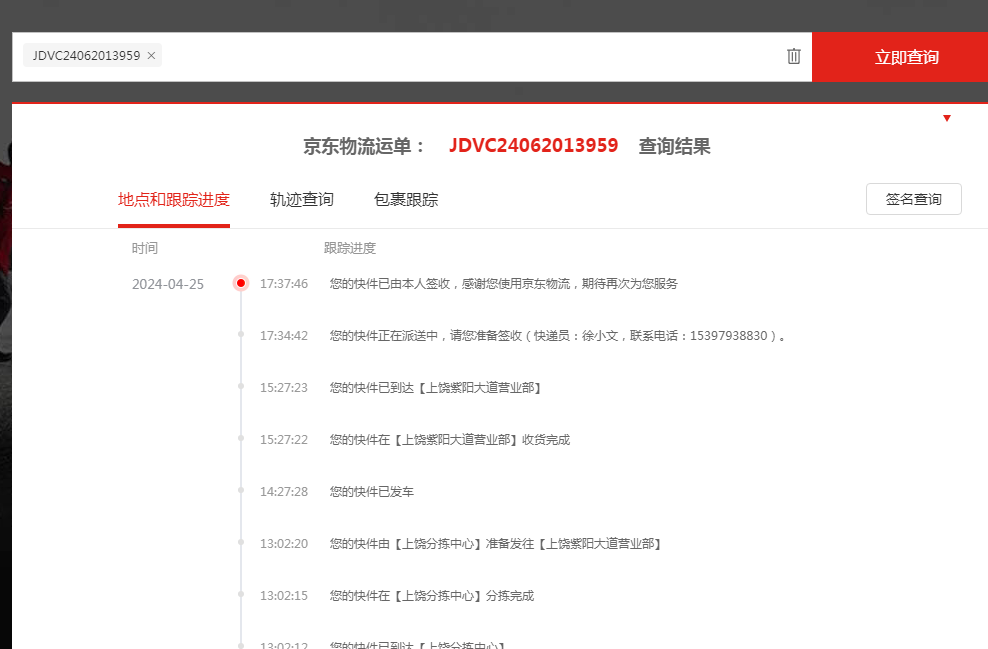
Task: Remove the JDVC24062013959 tracking number tag
Action: (151, 55)
